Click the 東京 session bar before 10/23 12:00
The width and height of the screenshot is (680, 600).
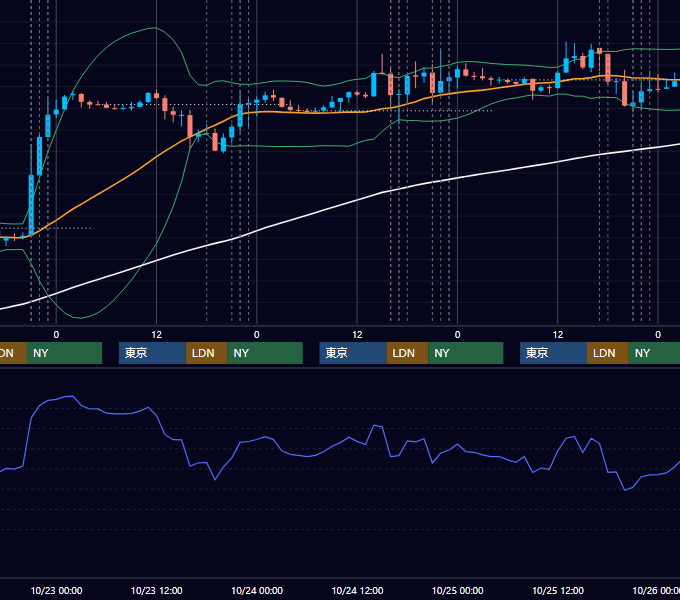click(x=152, y=353)
